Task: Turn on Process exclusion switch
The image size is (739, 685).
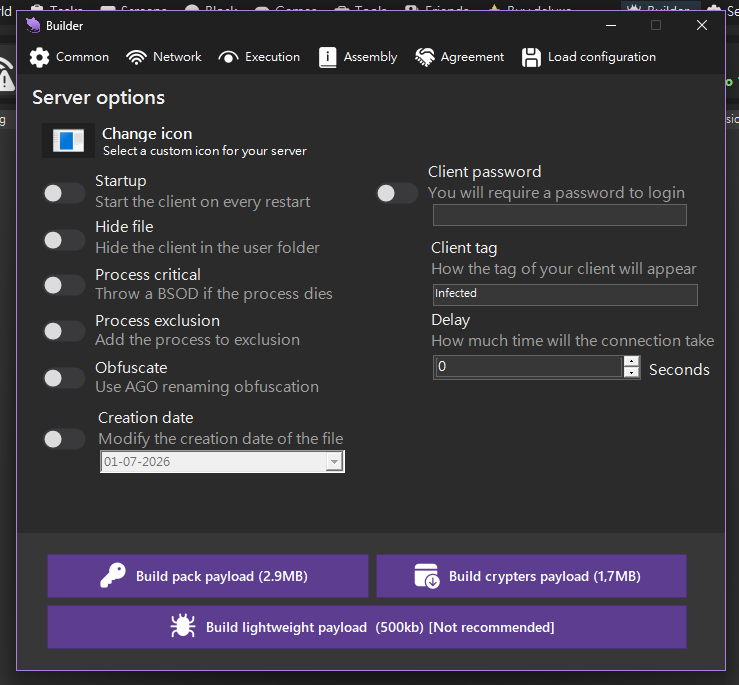Action: [x=64, y=331]
